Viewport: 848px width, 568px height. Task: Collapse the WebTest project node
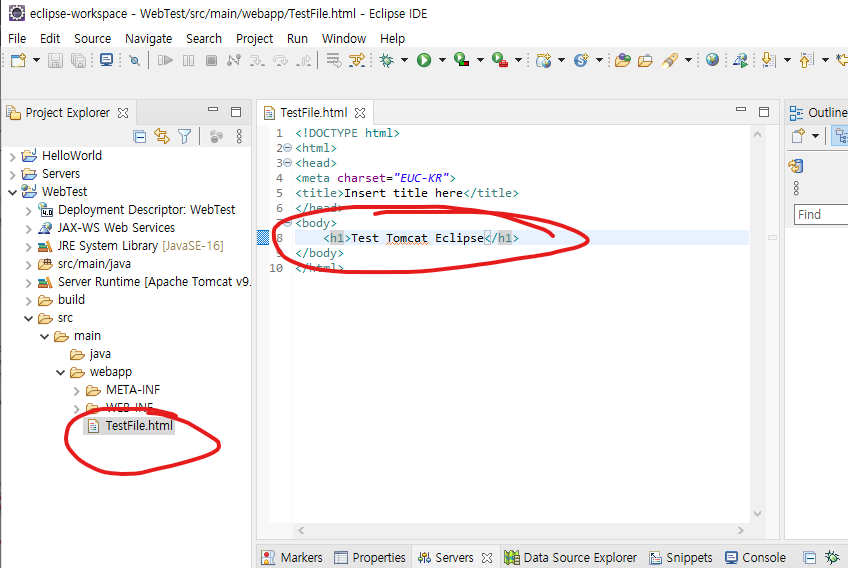[x=12, y=193]
